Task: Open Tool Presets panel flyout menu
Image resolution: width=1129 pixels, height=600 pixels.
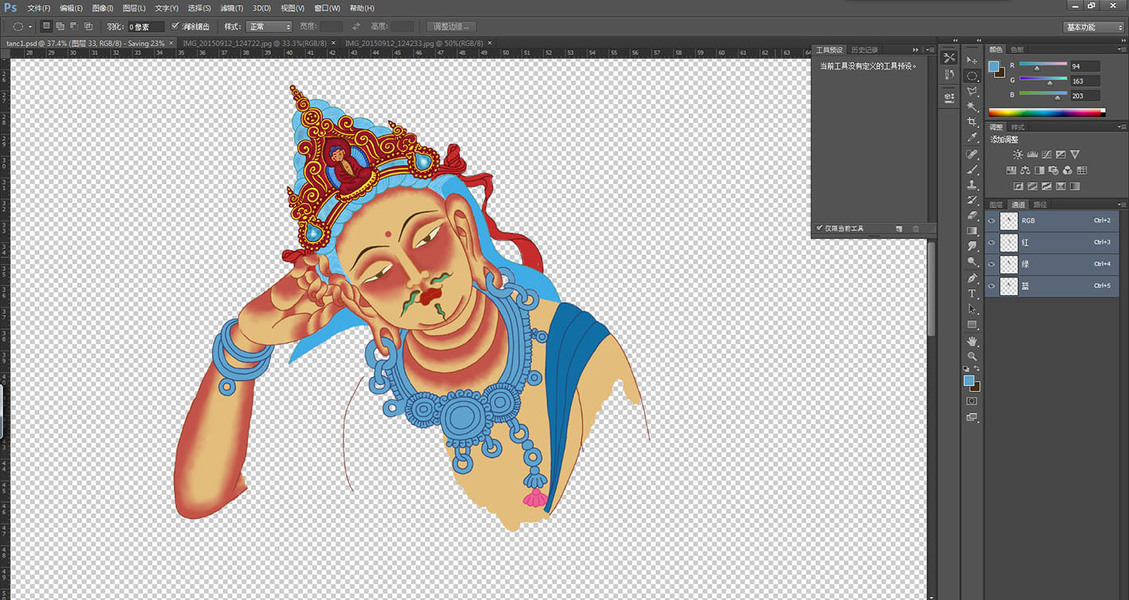Action: click(x=930, y=50)
